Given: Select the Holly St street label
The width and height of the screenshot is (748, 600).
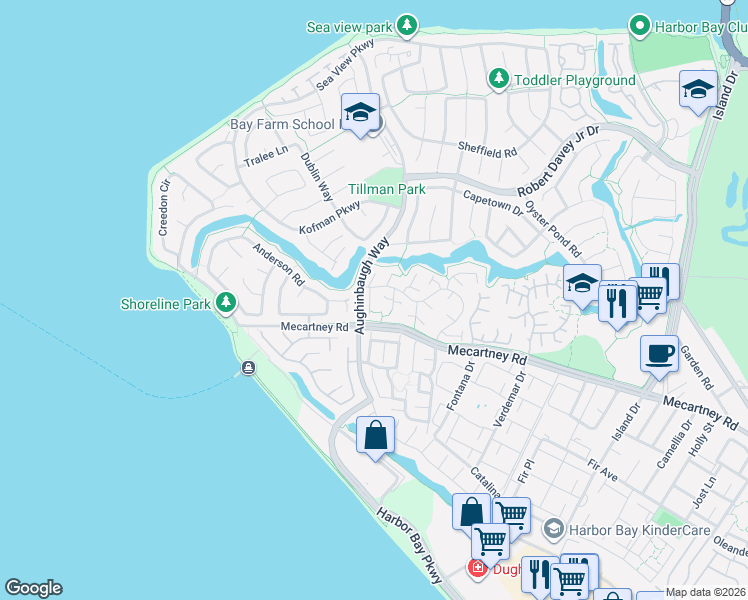Looking at the screenshot, I should (x=700, y=438).
